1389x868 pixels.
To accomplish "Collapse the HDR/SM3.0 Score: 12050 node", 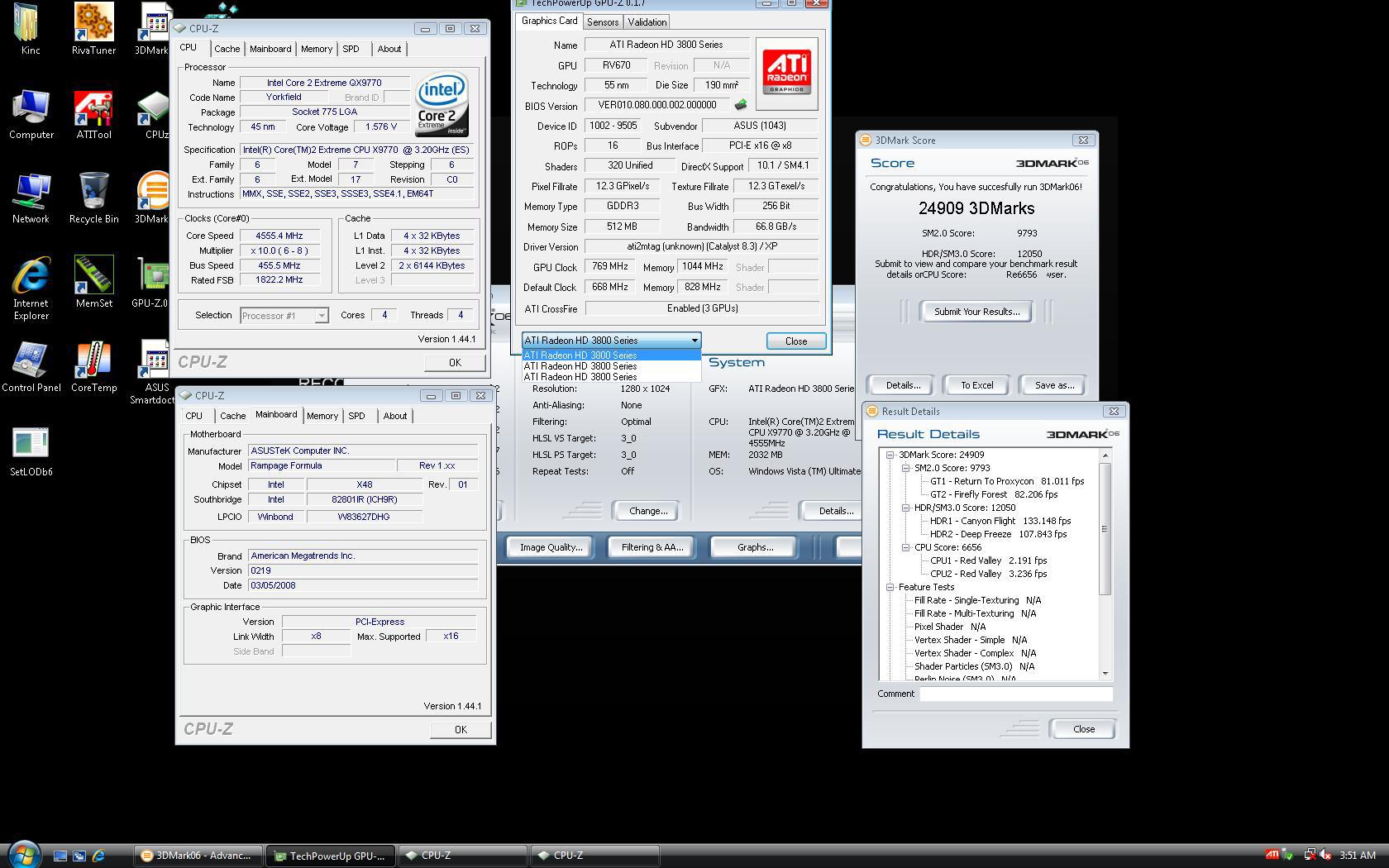I will coord(906,508).
